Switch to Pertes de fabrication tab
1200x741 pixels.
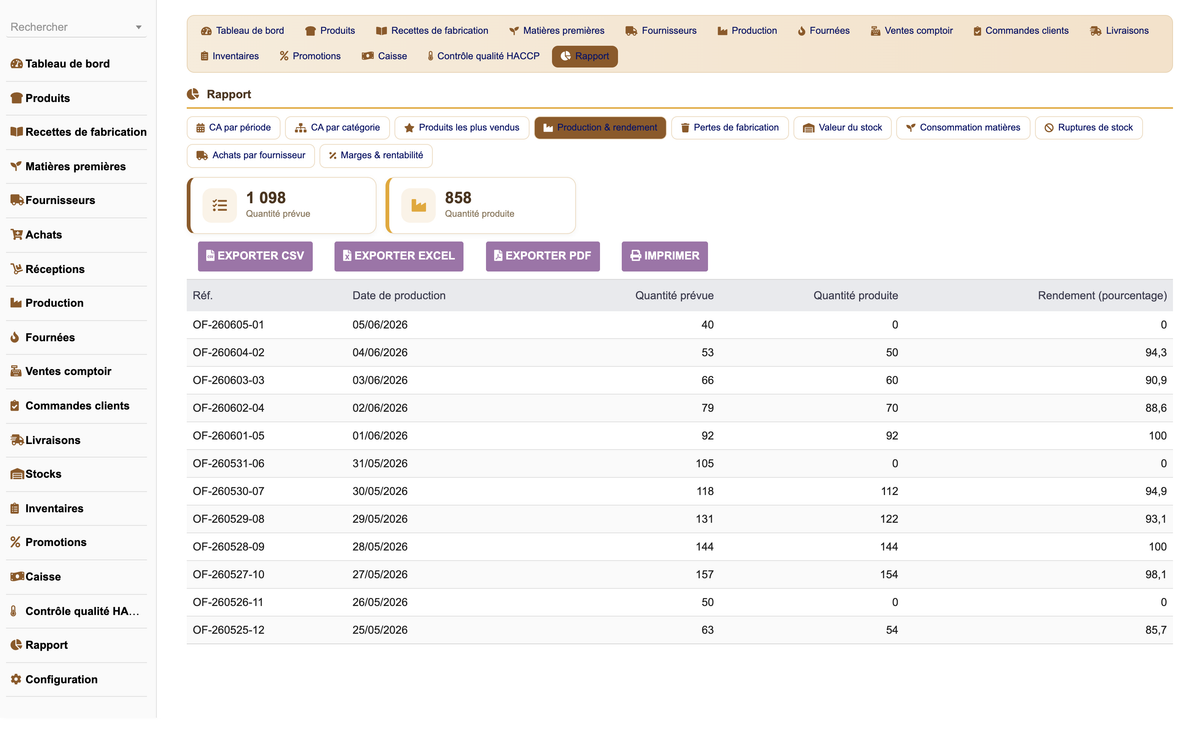pyautogui.click(x=729, y=128)
